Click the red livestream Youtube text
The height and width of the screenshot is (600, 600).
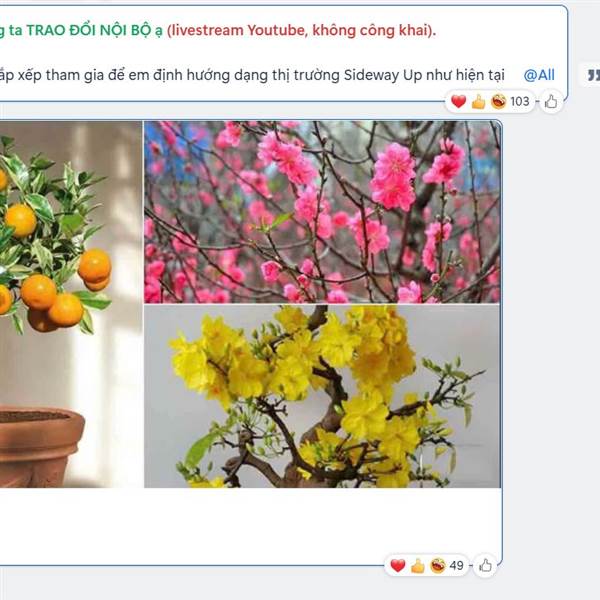pyautogui.click(x=302, y=30)
